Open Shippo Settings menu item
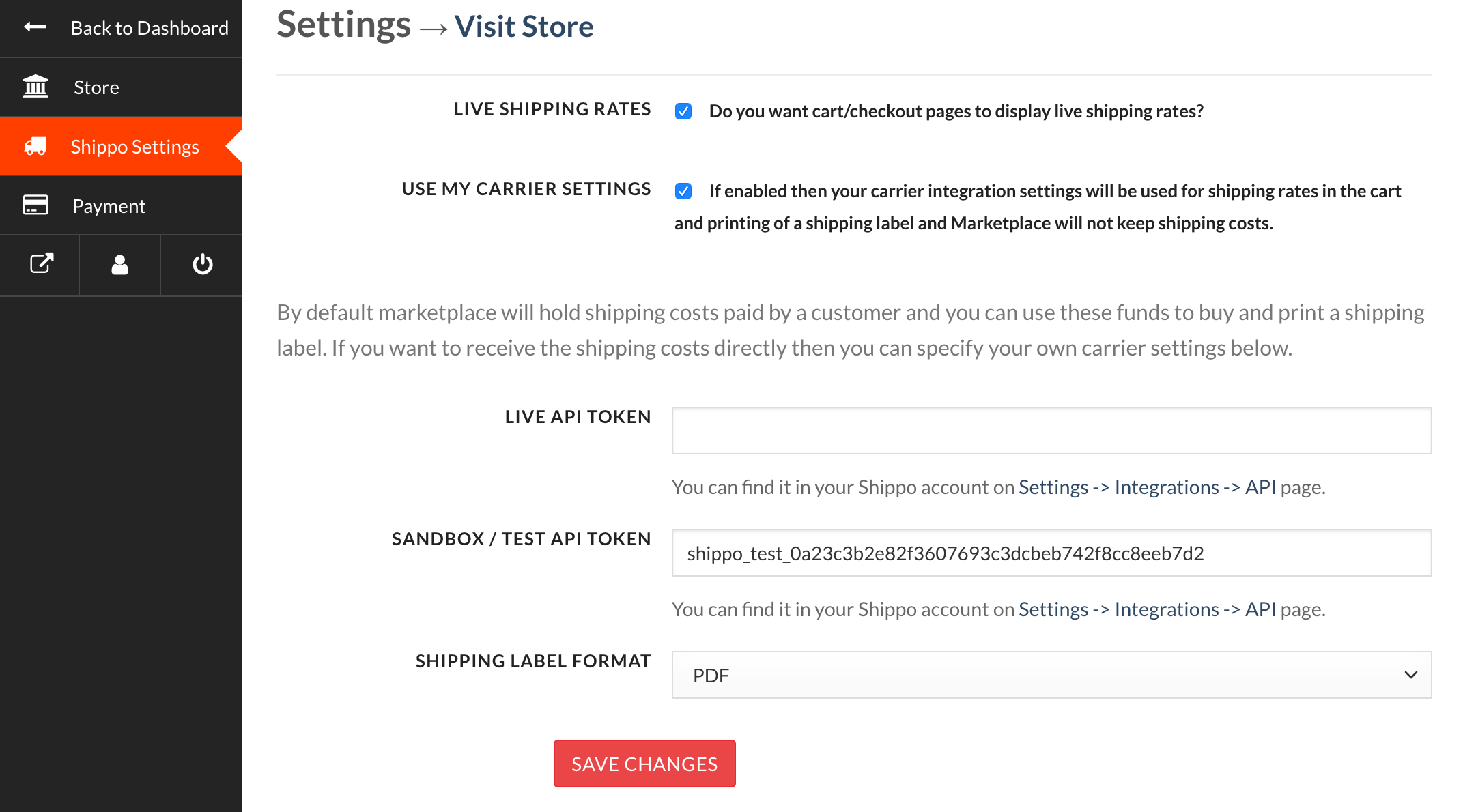The width and height of the screenshot is (1463, 812). tap(134, 147)
